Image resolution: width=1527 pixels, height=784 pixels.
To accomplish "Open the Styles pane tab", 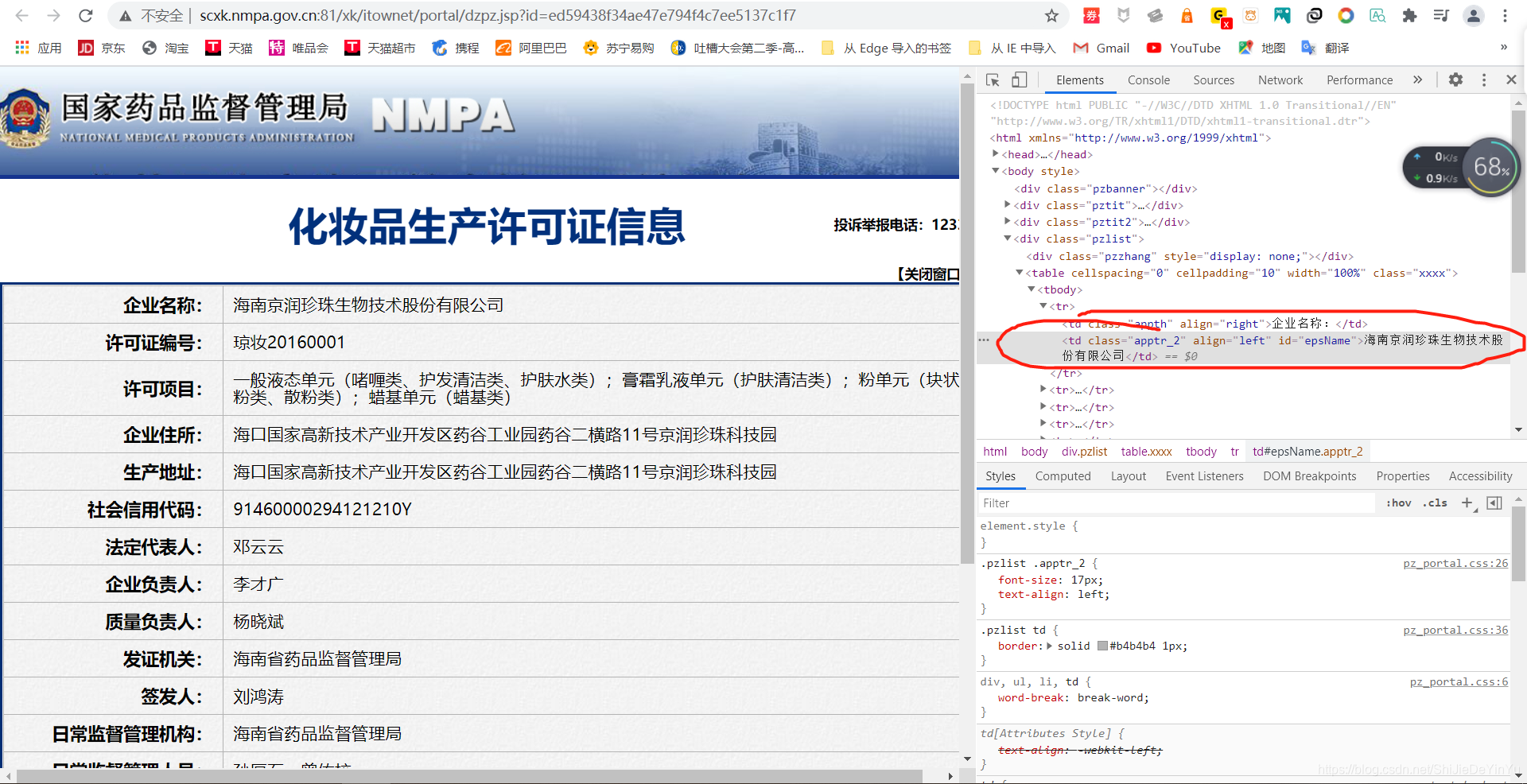I will (1001, 476).
